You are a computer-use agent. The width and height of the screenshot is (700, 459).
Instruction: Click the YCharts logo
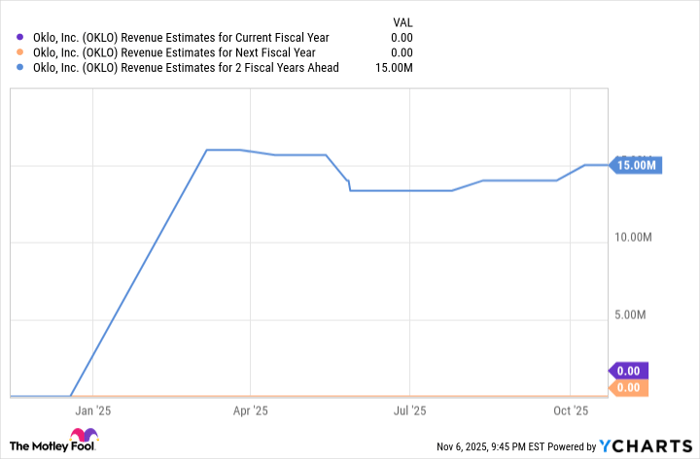[646, 446]
